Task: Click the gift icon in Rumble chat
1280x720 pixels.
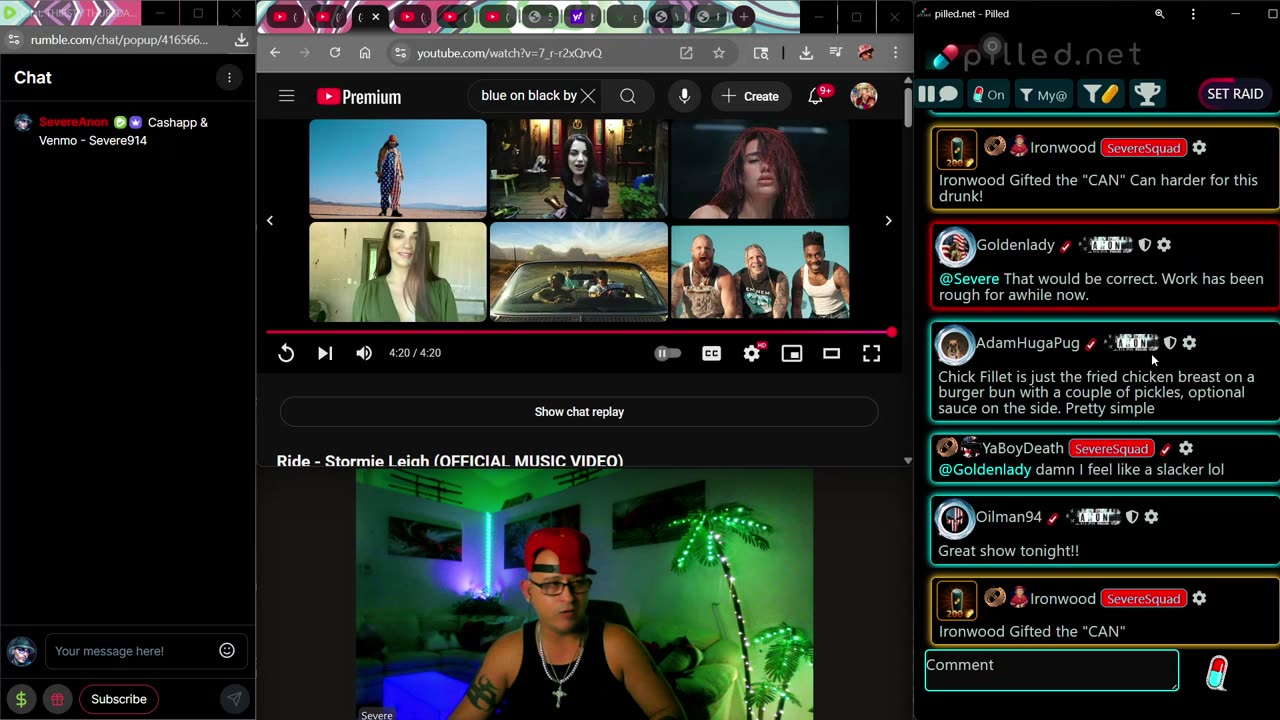Action: 58,699
